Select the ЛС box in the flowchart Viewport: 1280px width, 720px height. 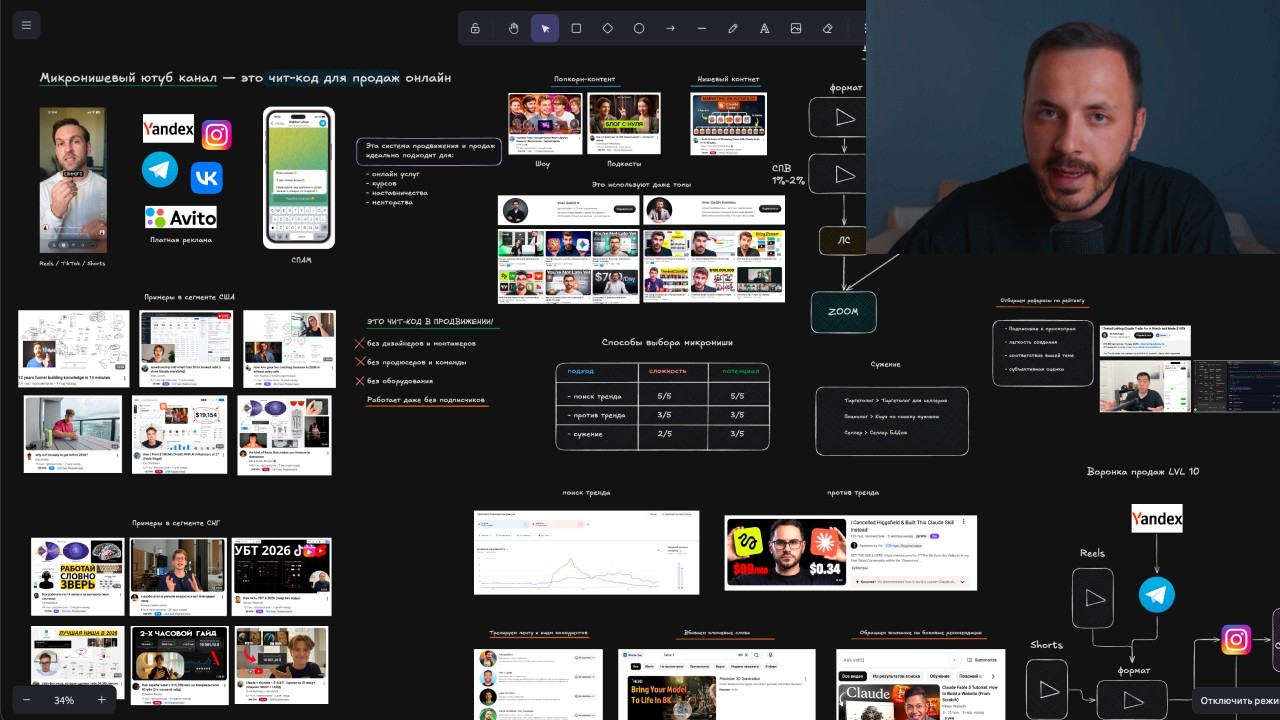tap(843, 240)
